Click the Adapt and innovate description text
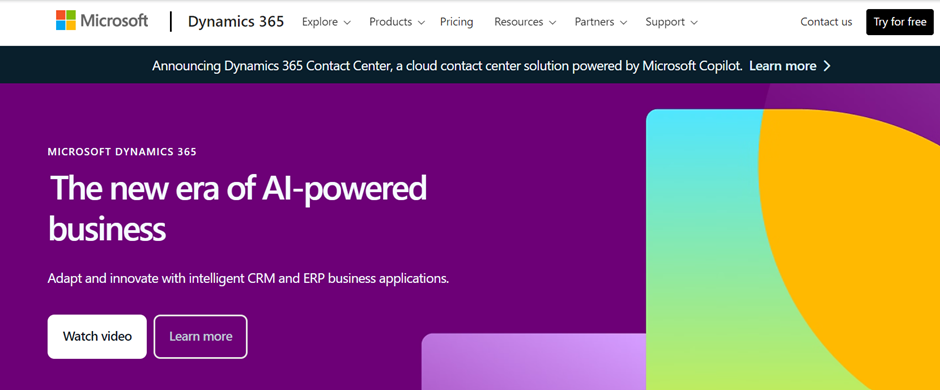Viewport: 940px width, 390px height. tap(248, 279)
